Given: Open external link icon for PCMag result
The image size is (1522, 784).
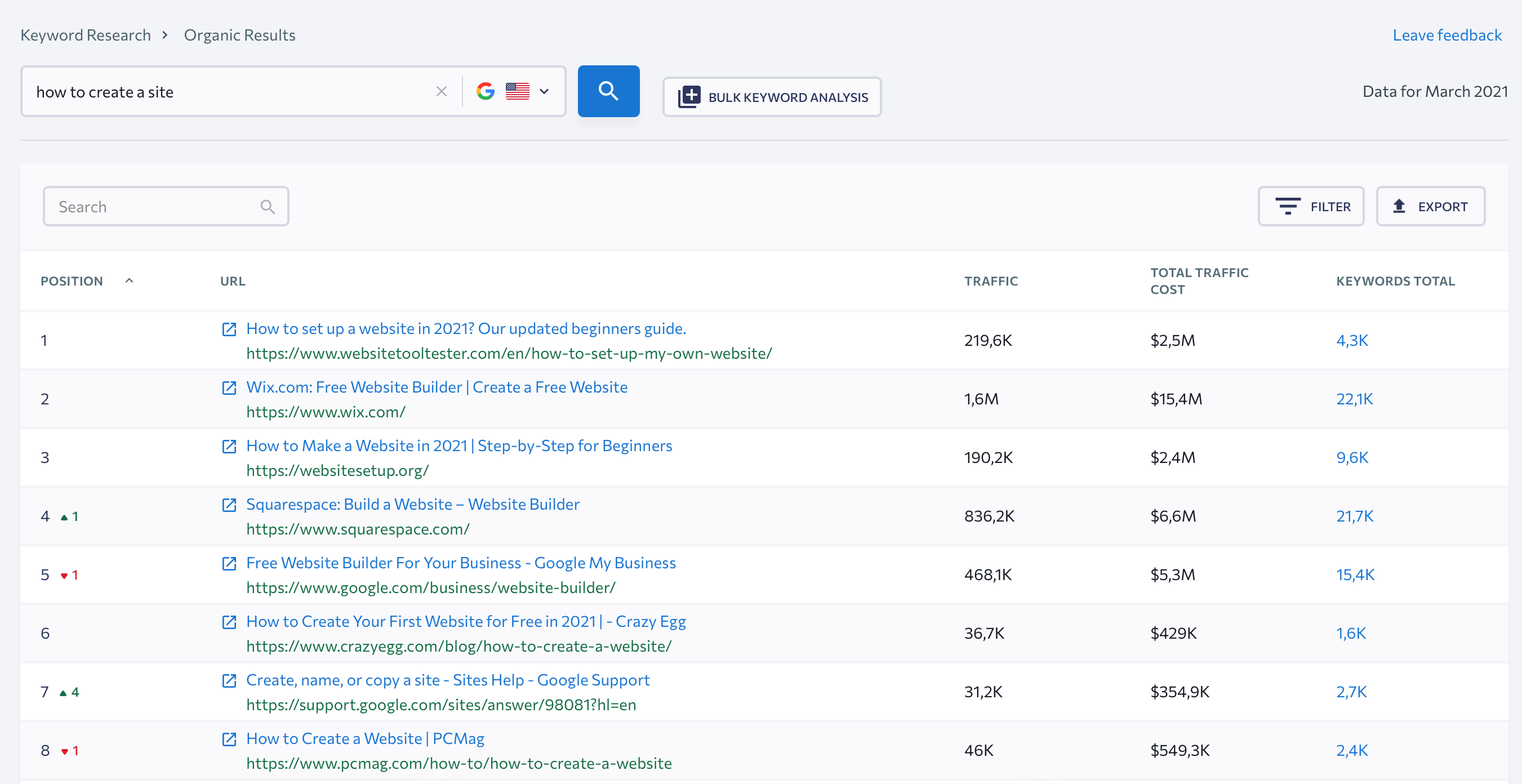Looking at the screenshot, I should (x=229, y=738).
